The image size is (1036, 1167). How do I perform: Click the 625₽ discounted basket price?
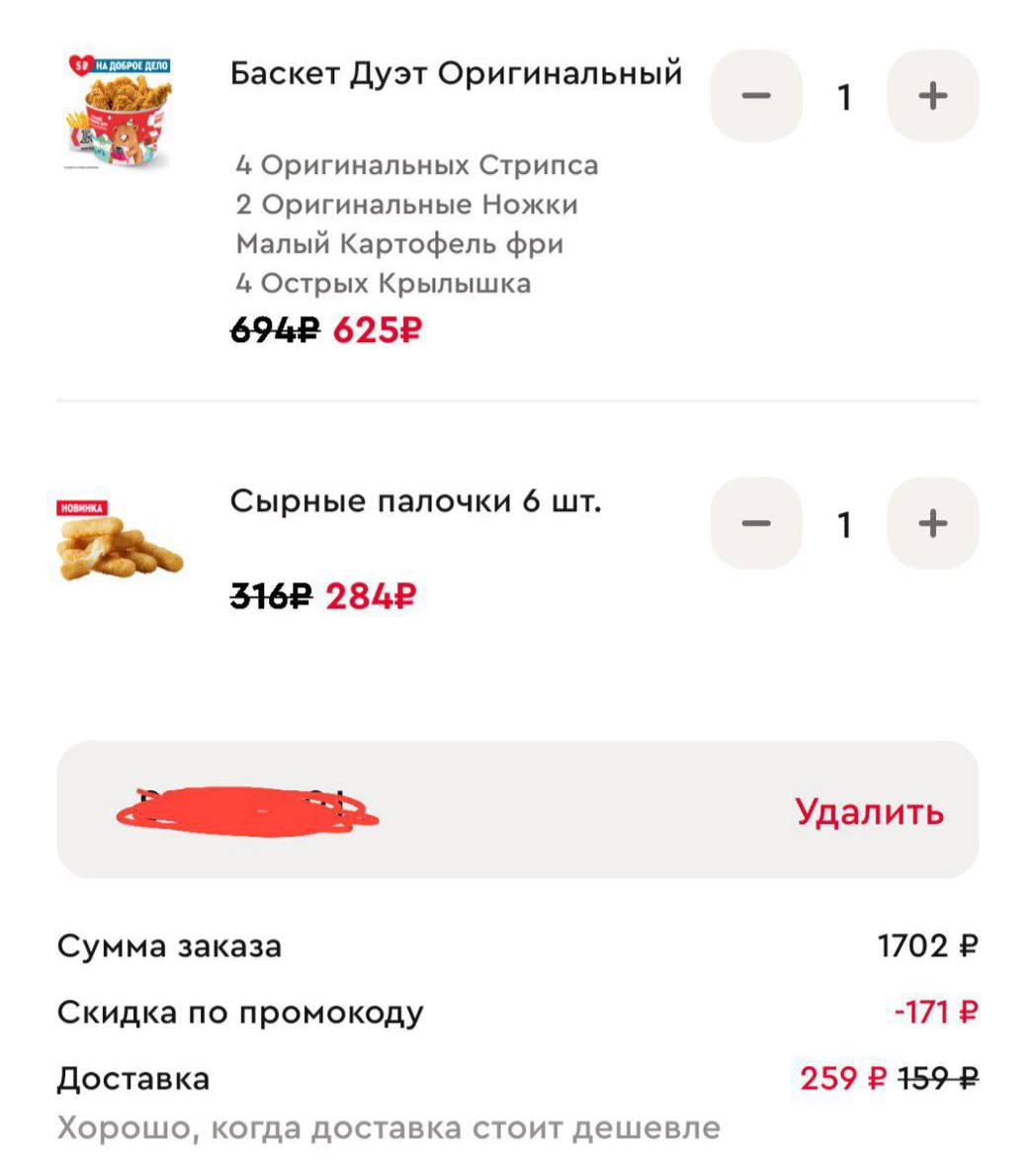tap(377, 330)
